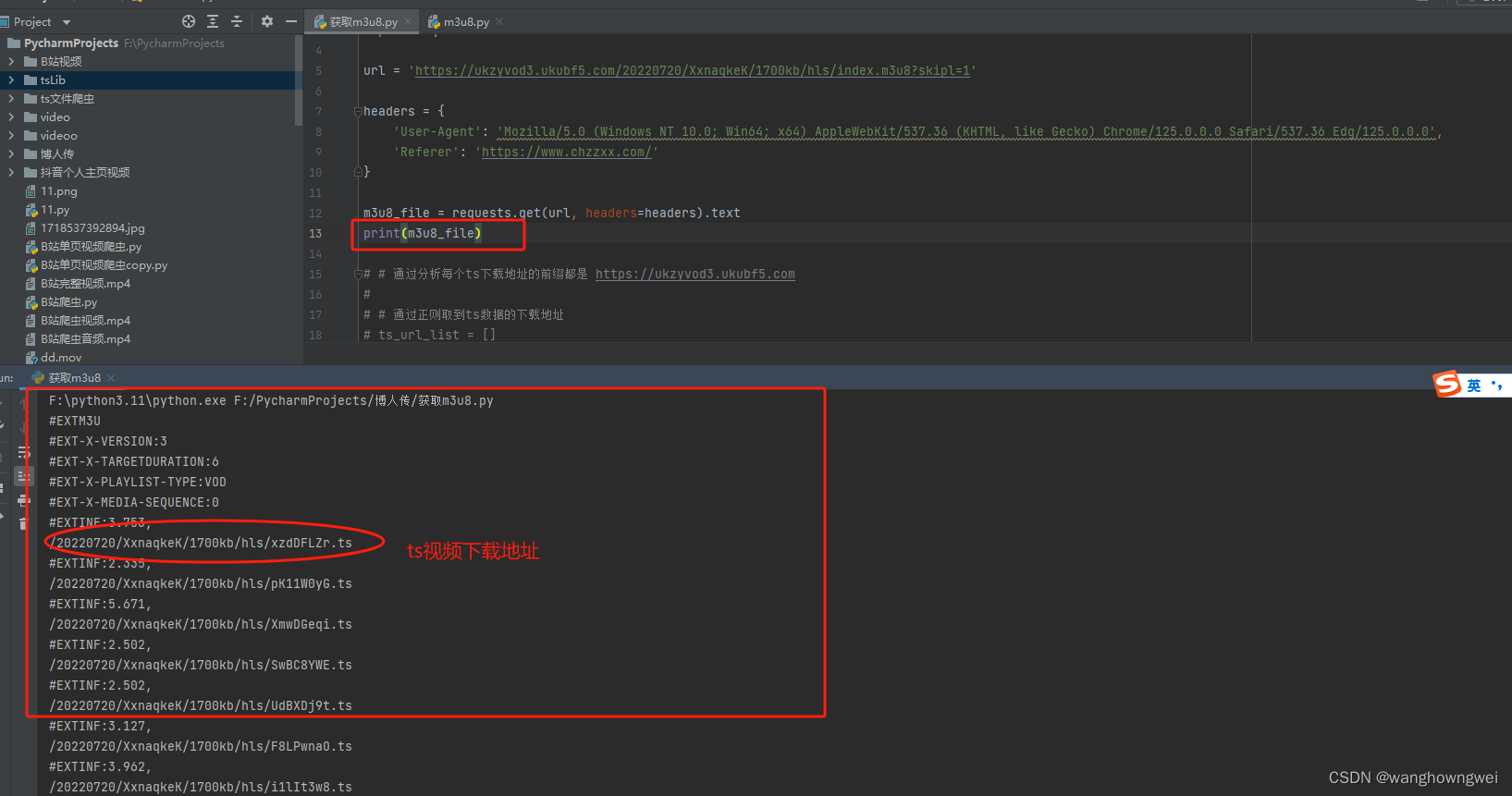
Task: Open the script path link in the console
Action: click(x=363, y=400)
